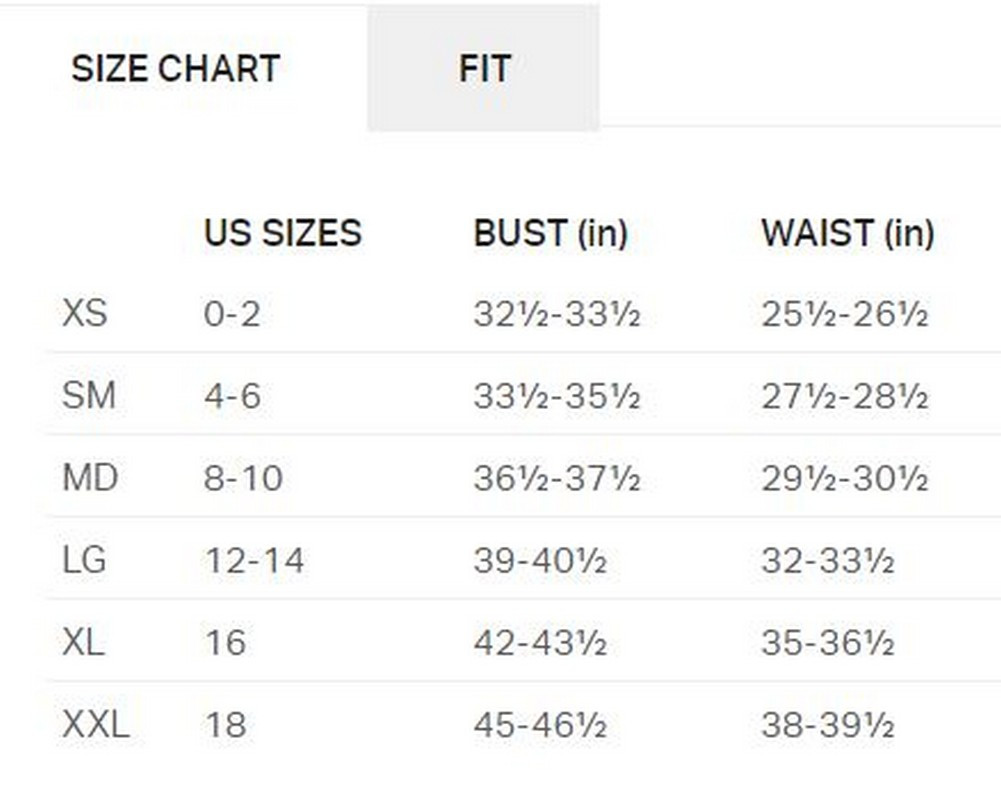This screenshot has height=805, width=1001.
Task: Select the LG row label
Action: pyautogui.click(x=84, y=560)
